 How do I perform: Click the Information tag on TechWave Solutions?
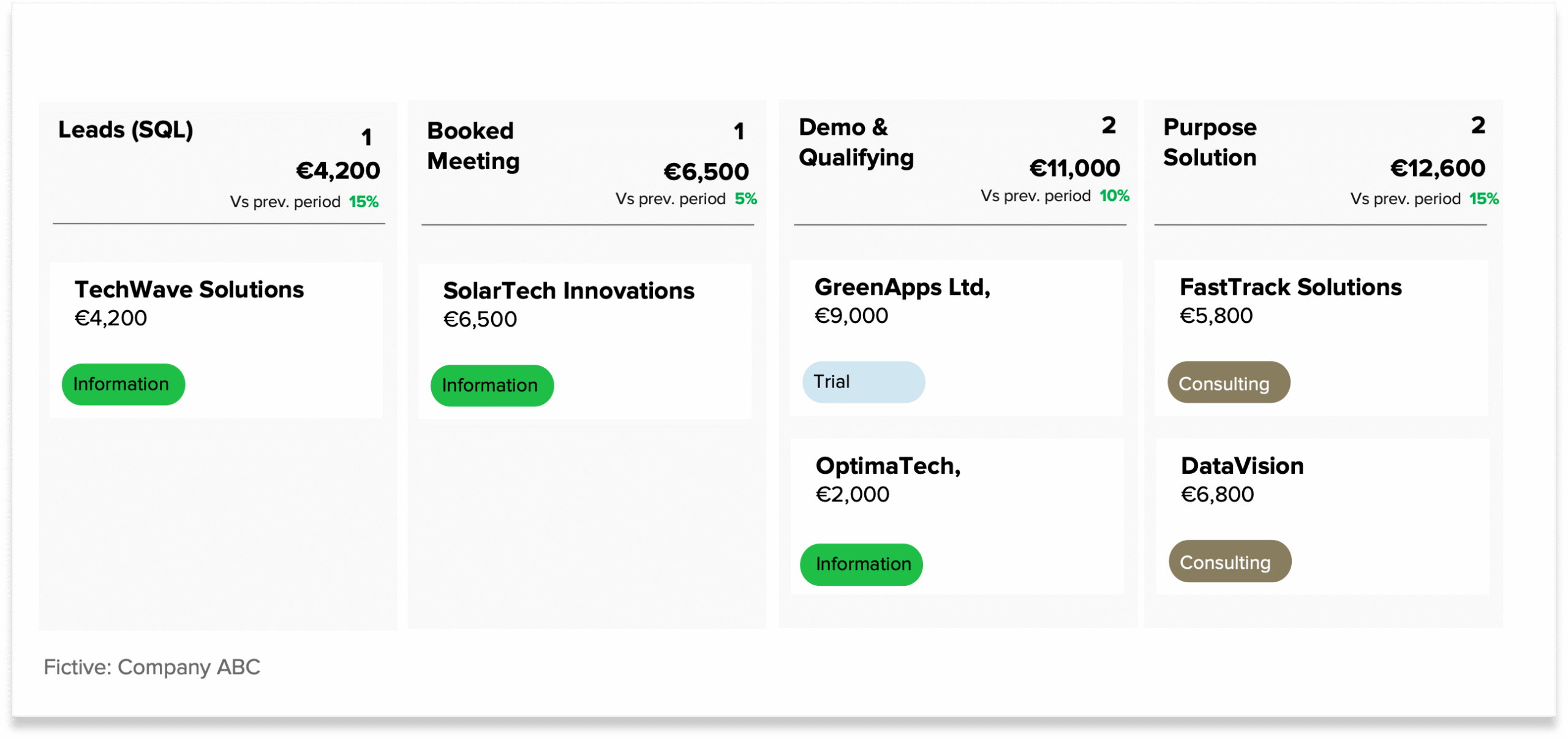[x=123, y=384]
